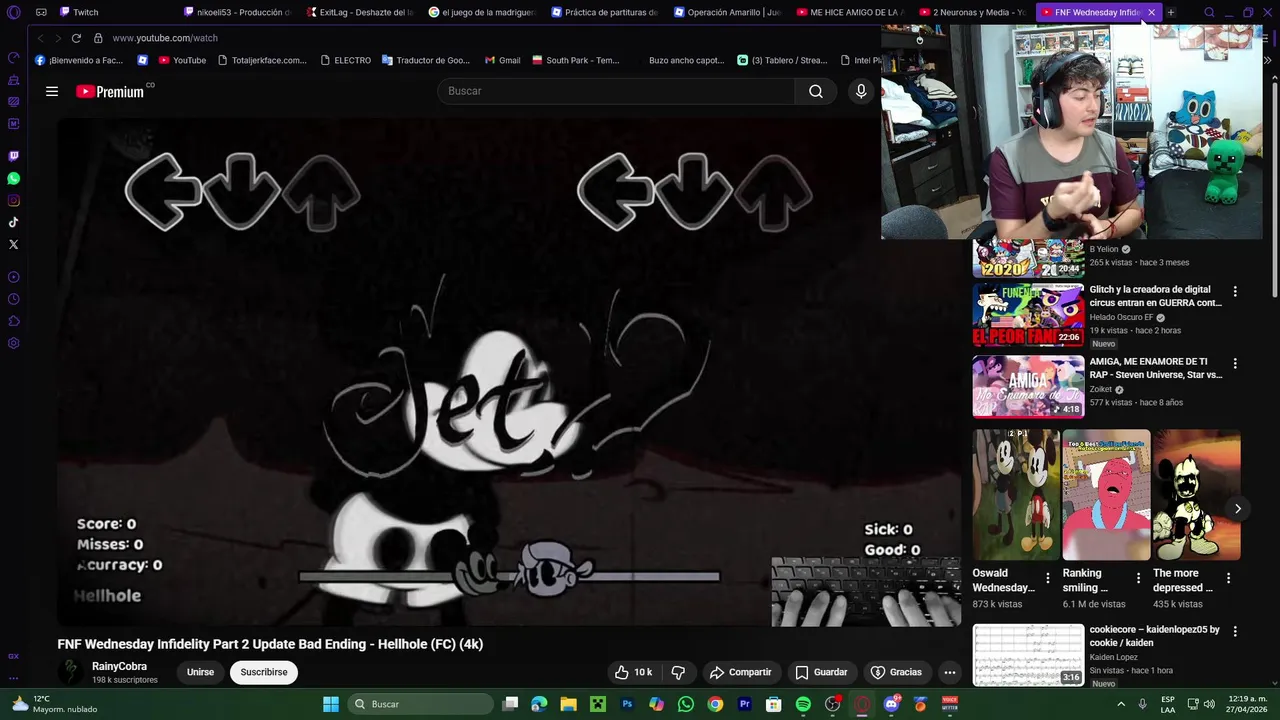Image resolution: width=1280 pixels, height=720 pixels.
Task: Click the Opera GX logo menu
Action: pyautogui.click(x=13, y=12)
